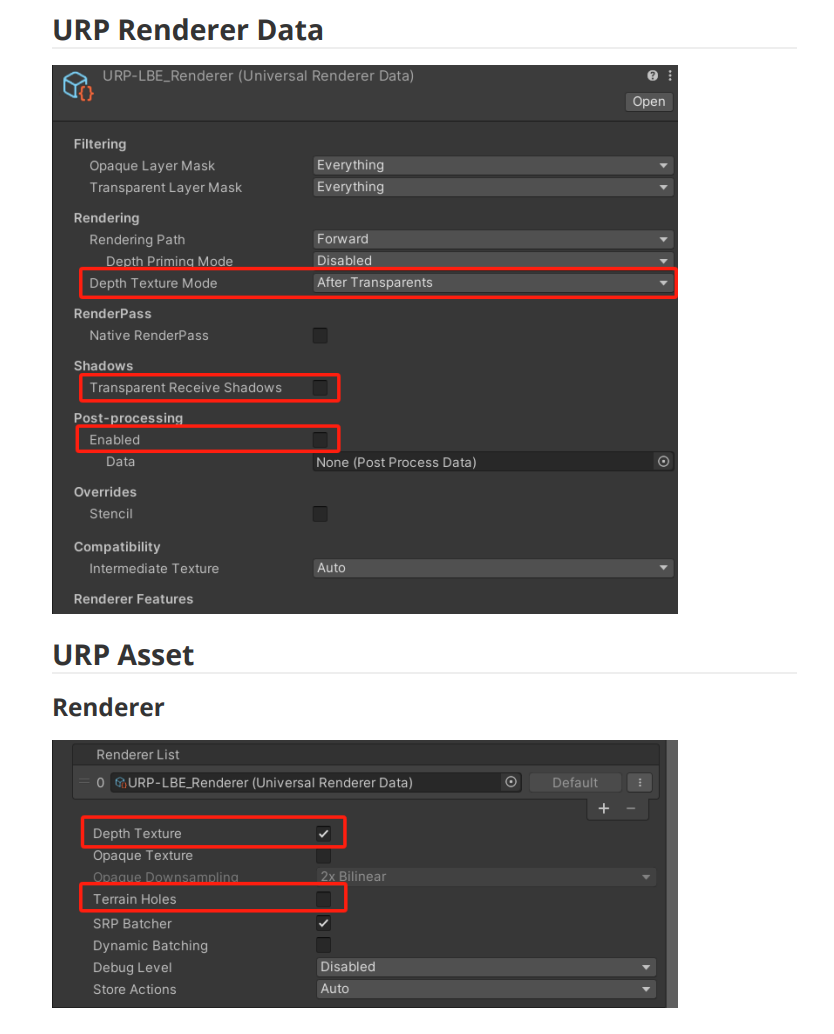Enable the Post-processing Enabled checkbox
834x1034 pixels.
coord(320,440)
